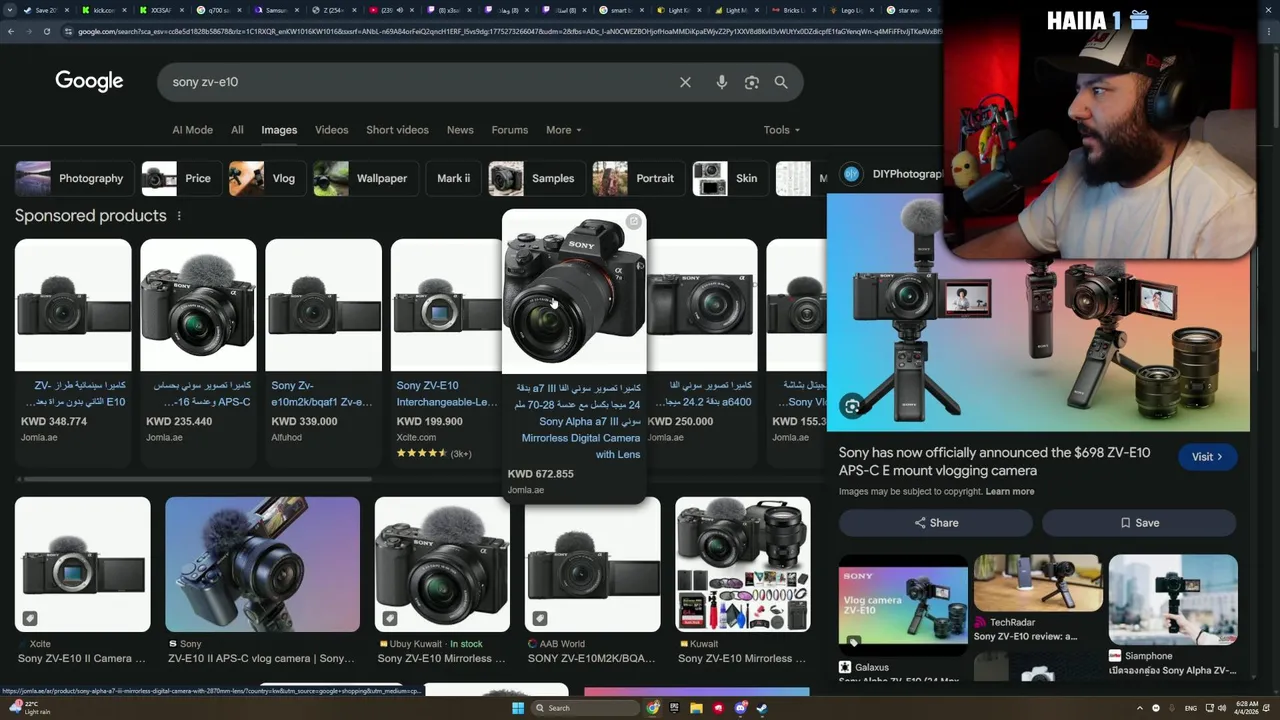1280x720 pixels.
Task: Open Steam from the taskbar
Action: click(762, 708)
